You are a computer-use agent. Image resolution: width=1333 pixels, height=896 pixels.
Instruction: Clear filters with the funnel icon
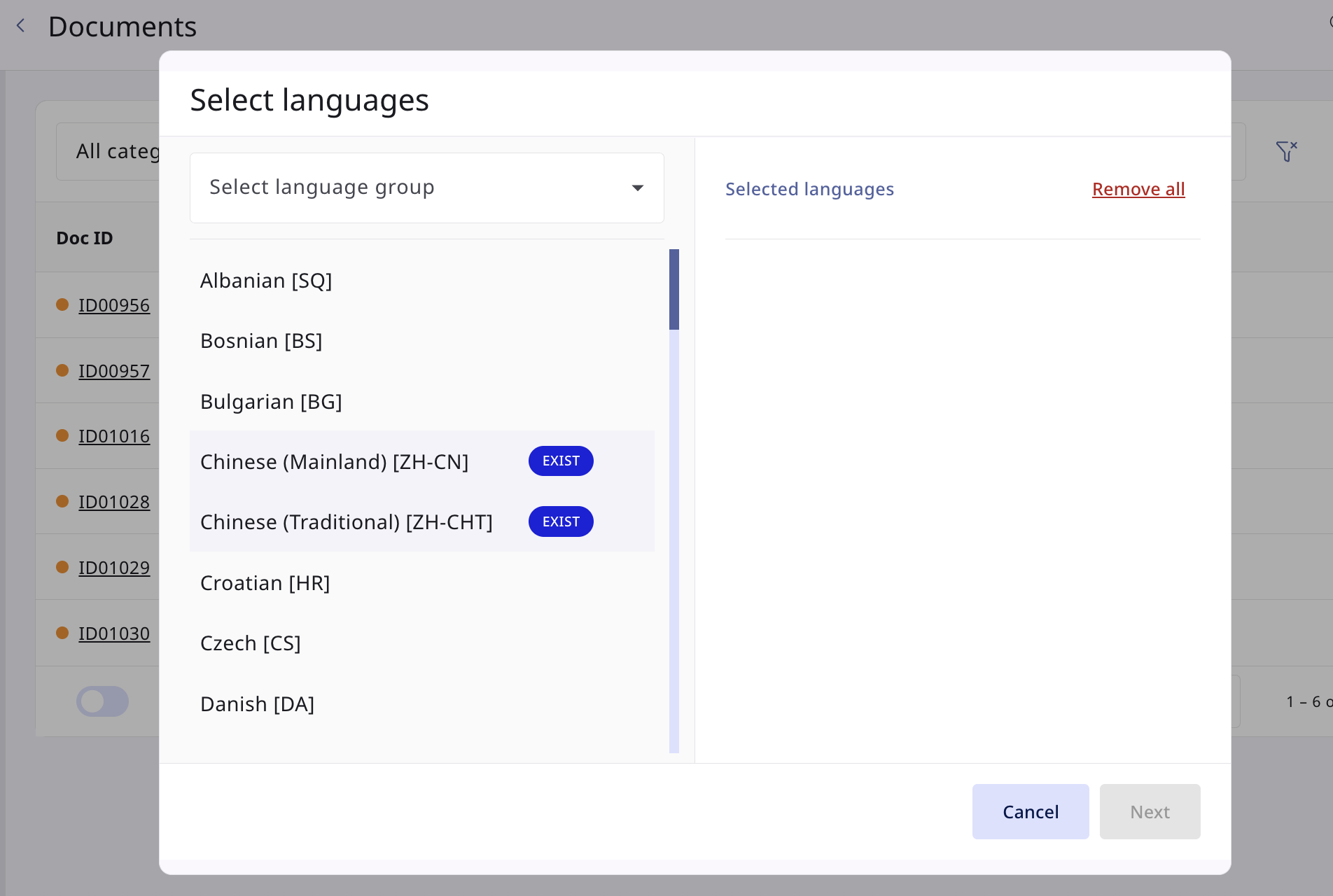coord(1286,151)
